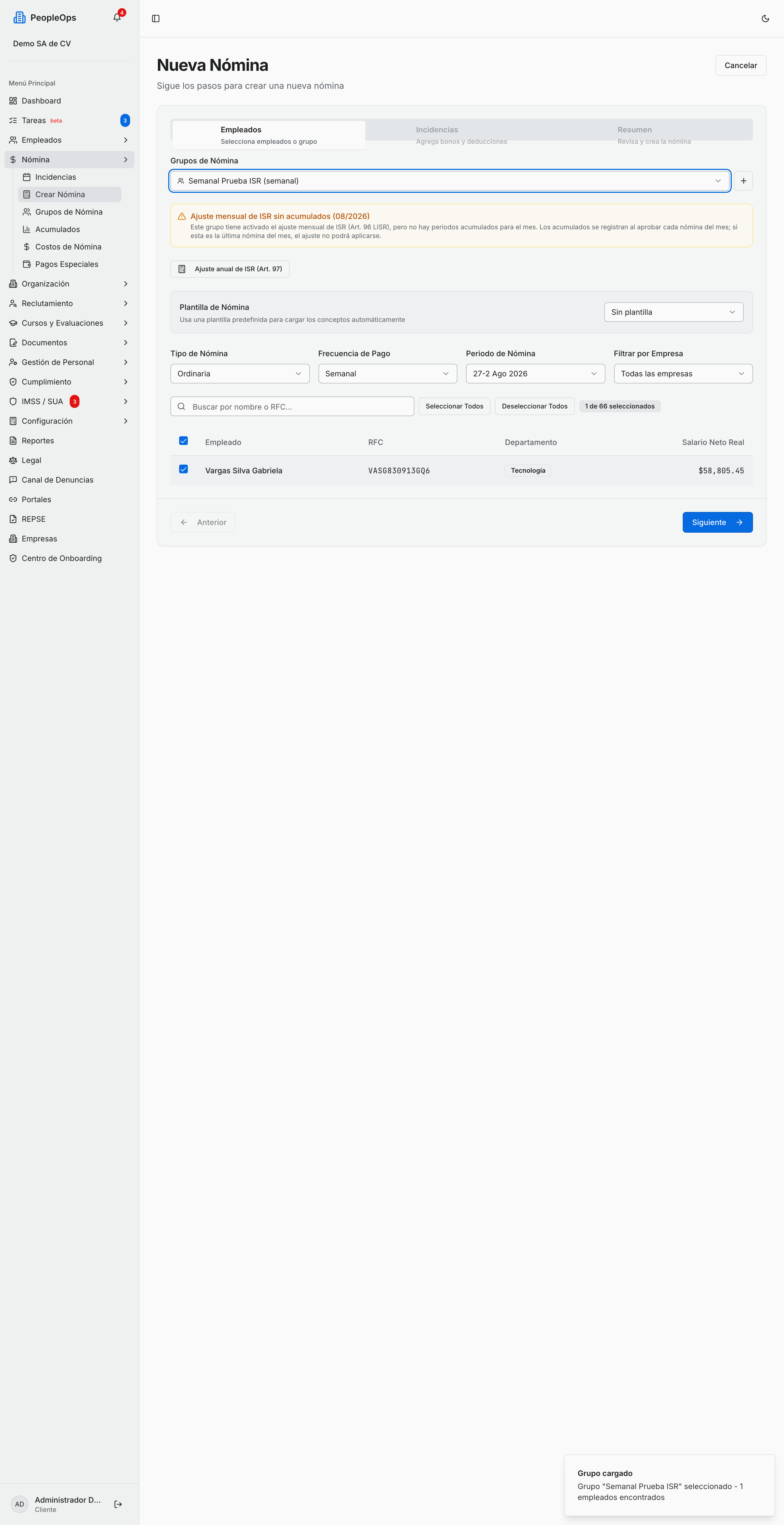Screen dimensions: 784x1525
Task: Open Acumulados in sidebar
Action: point(69,229)
